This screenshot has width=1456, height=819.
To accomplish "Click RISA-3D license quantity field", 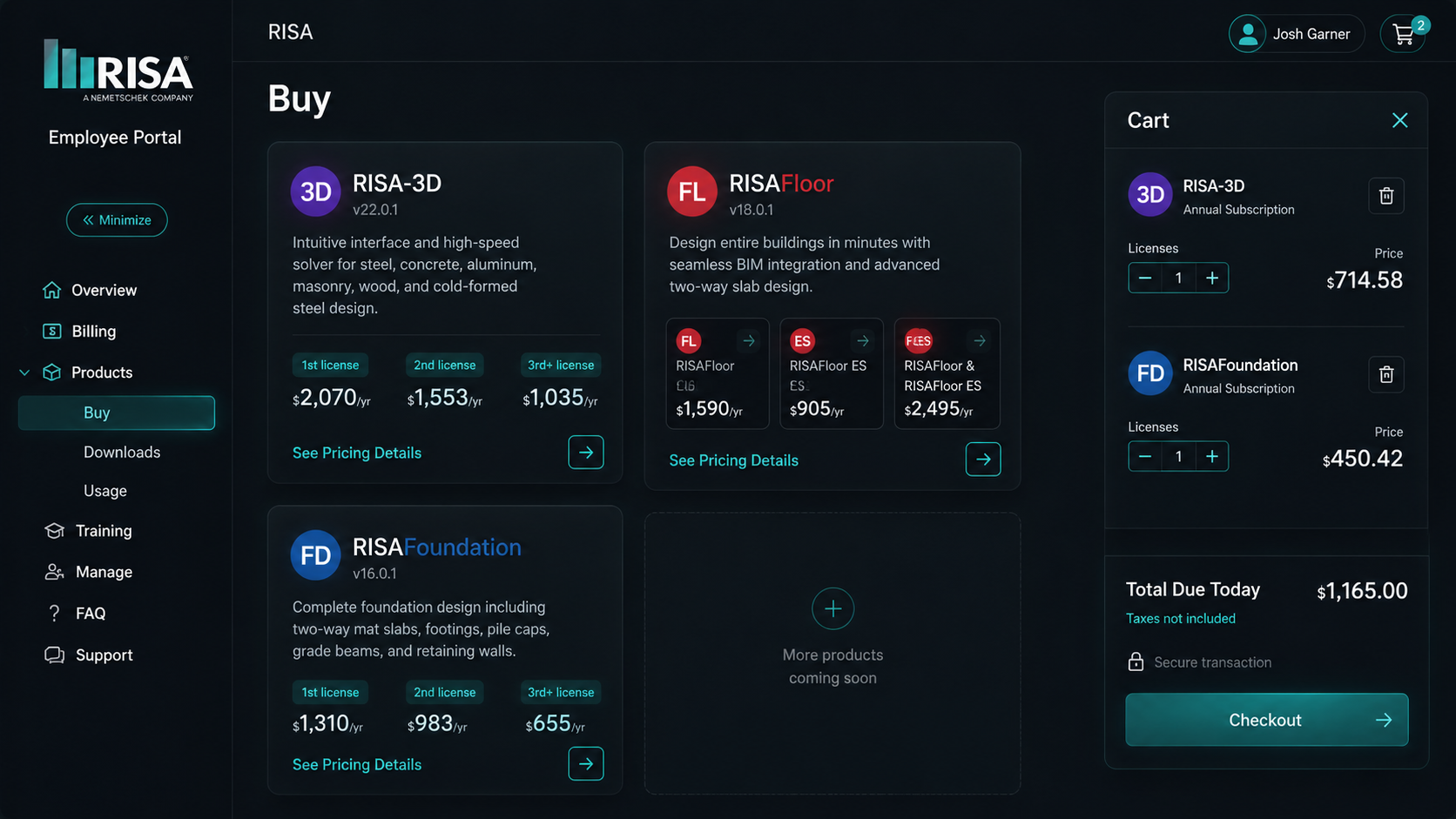I will click(x=1178, y=278).
